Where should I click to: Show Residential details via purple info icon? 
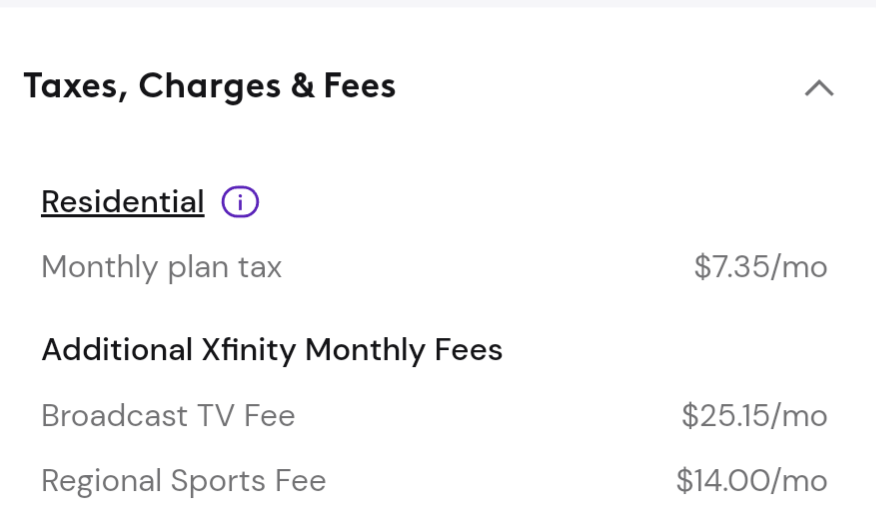click(x=240, y=202)
